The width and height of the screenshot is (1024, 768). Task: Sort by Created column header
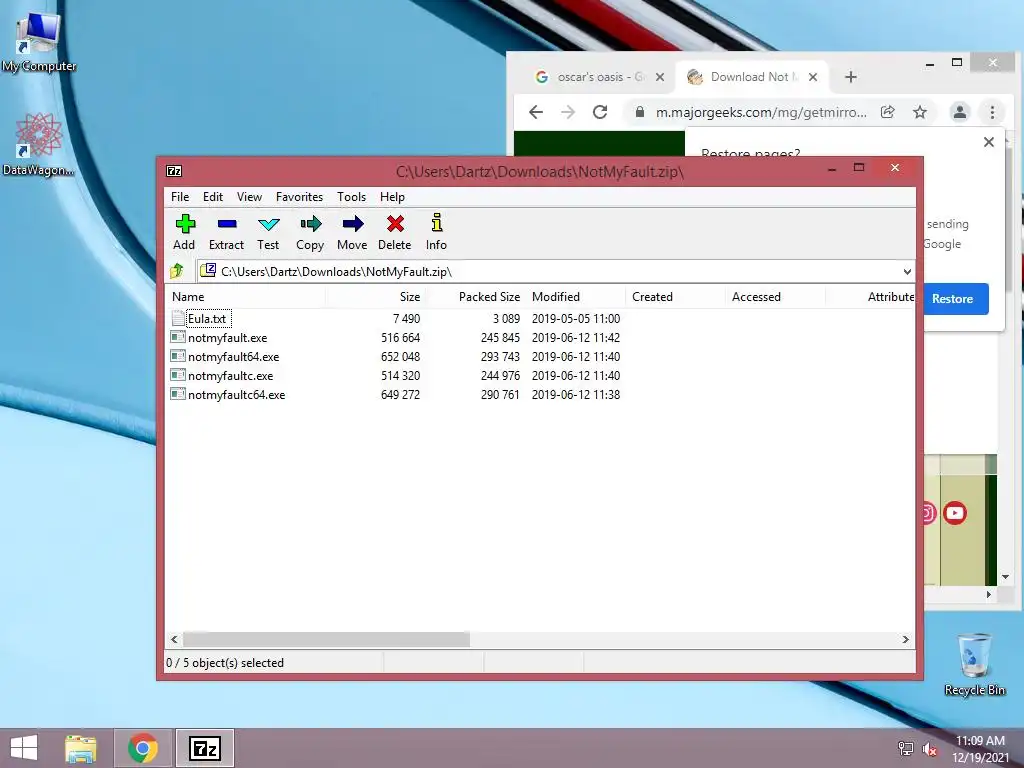[675, 296]
